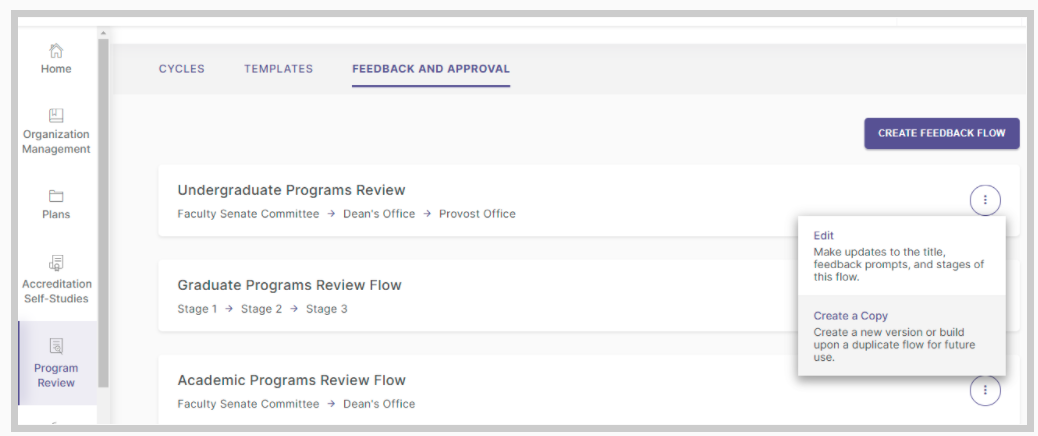Open the Undergraduate Programs Review three-dot menu
This screenshot has height=436, width=1038.
pyautogui.click(x=985, y=200)
